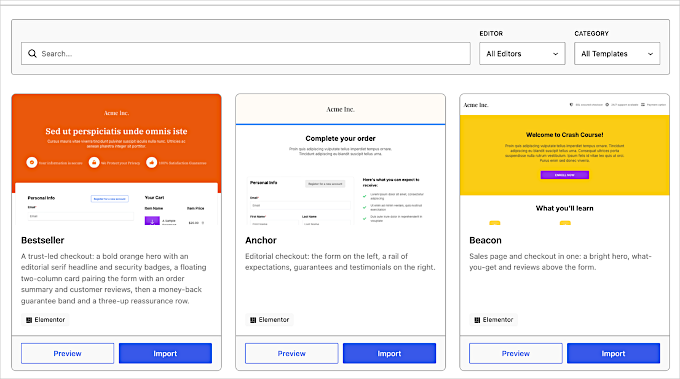Click the Beacon title
680x379 pixels.
[x=485, y=240]
